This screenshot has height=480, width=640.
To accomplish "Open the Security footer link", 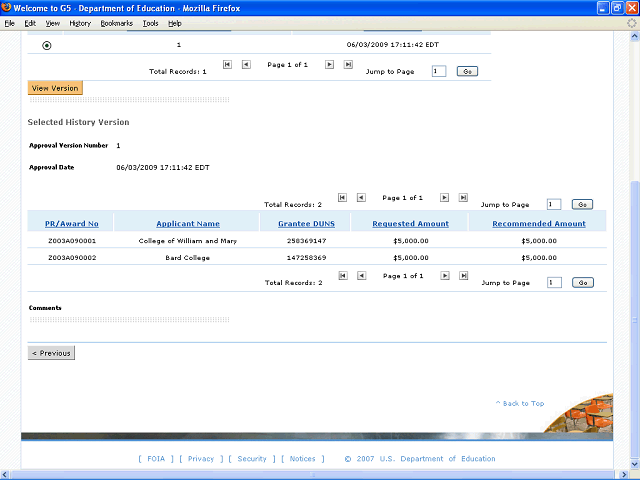I will pyautogui.click(x=252, y=459).
